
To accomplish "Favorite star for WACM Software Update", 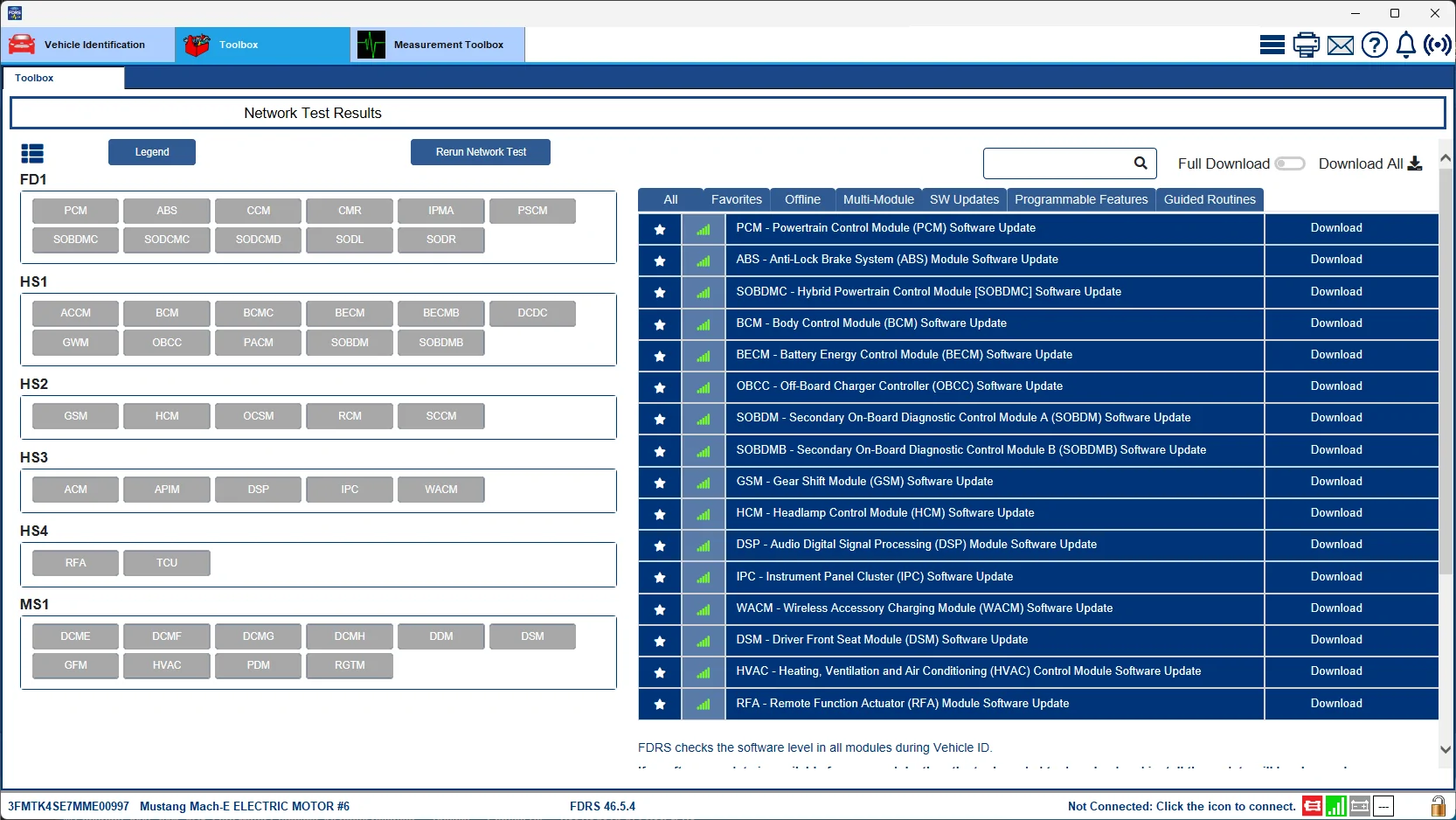I will pyautogui.click(x=660, y=609).
